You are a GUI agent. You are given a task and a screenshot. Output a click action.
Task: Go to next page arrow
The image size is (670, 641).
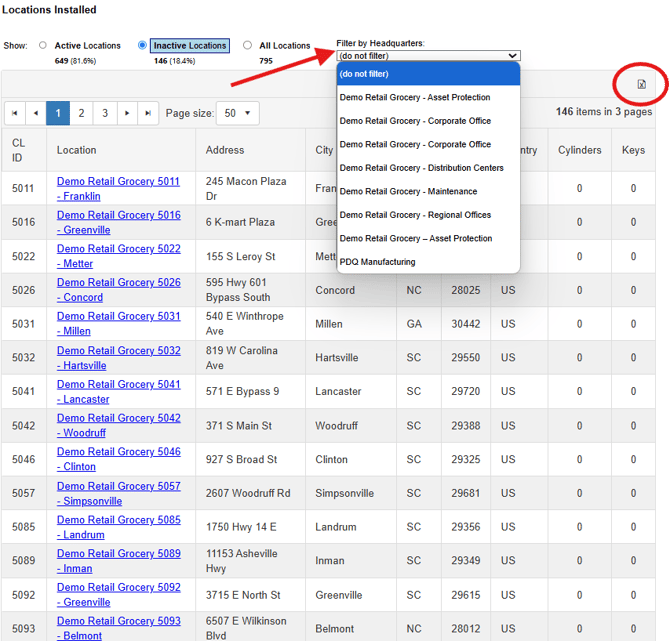(x=127, y=113)
